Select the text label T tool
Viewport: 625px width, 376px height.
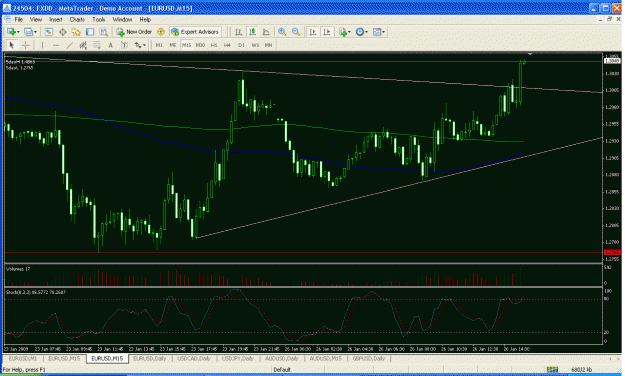coord(124,45)
